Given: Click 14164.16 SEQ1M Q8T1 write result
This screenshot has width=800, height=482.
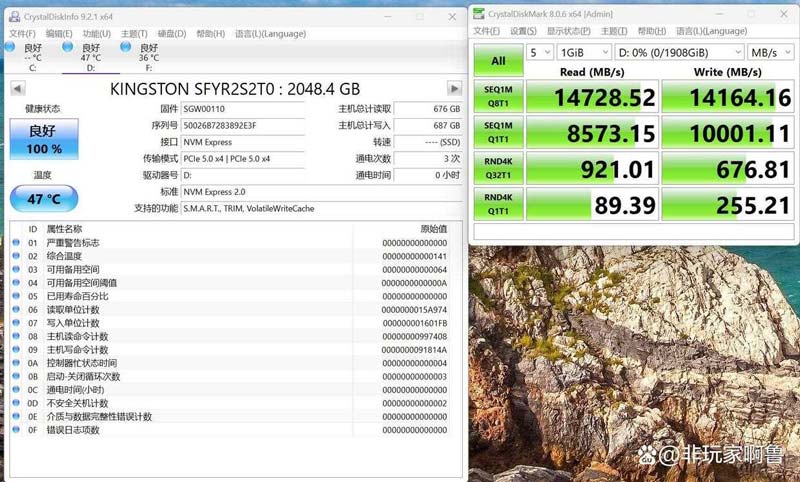Looking at the screenshot, I should (728, 96).
